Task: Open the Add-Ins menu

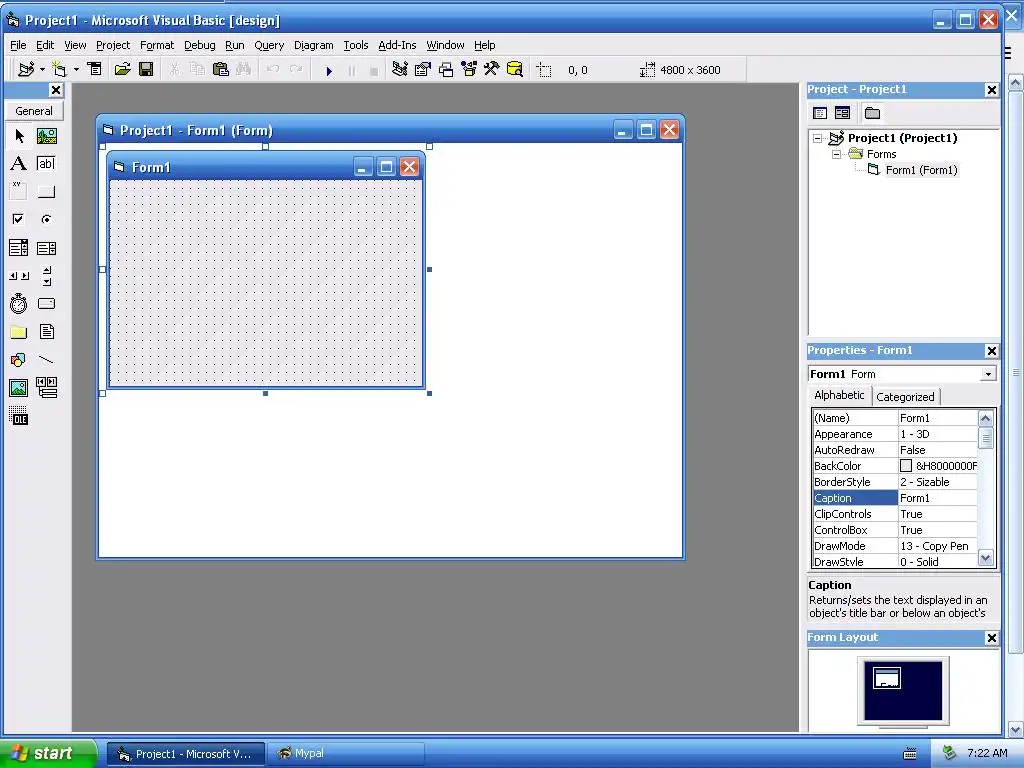Action: 397,45
